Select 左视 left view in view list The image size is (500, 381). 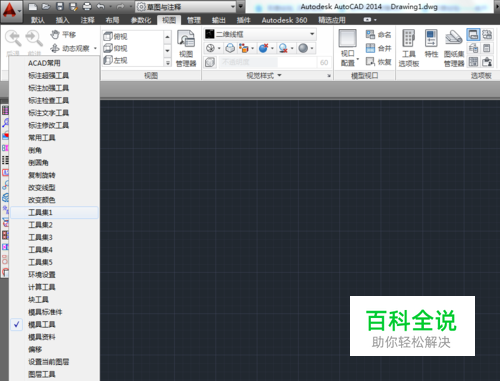[x=115, y=61]
